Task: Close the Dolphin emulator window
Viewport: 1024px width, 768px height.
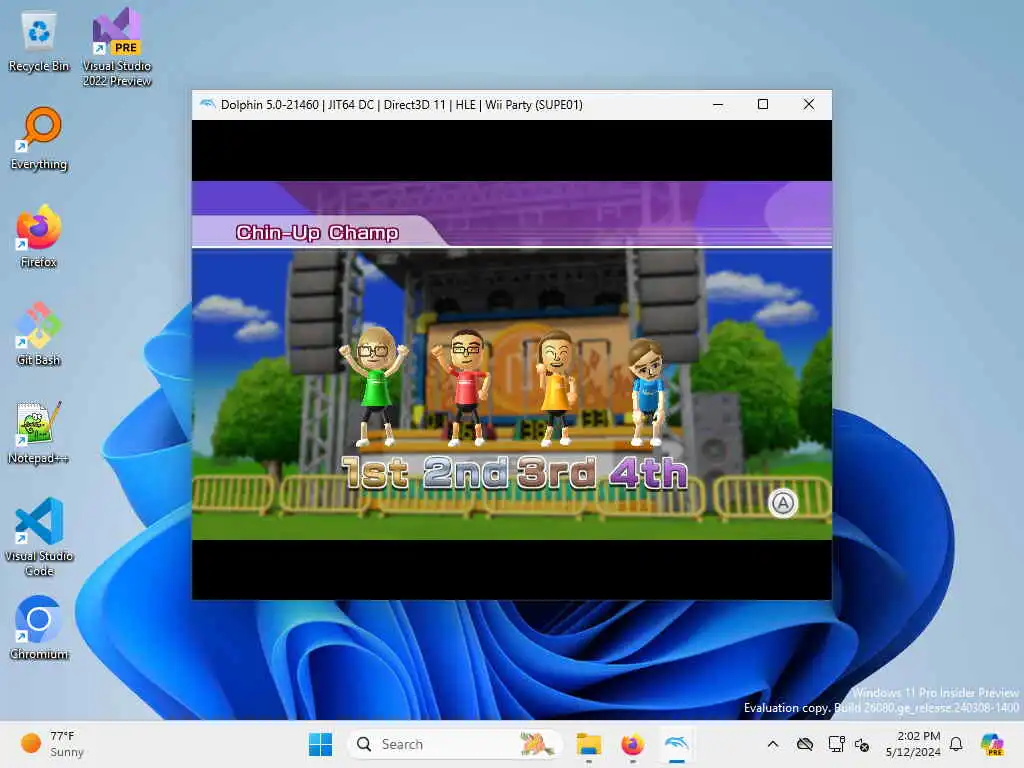Action: pyautogui.click(x=808, y=104)
